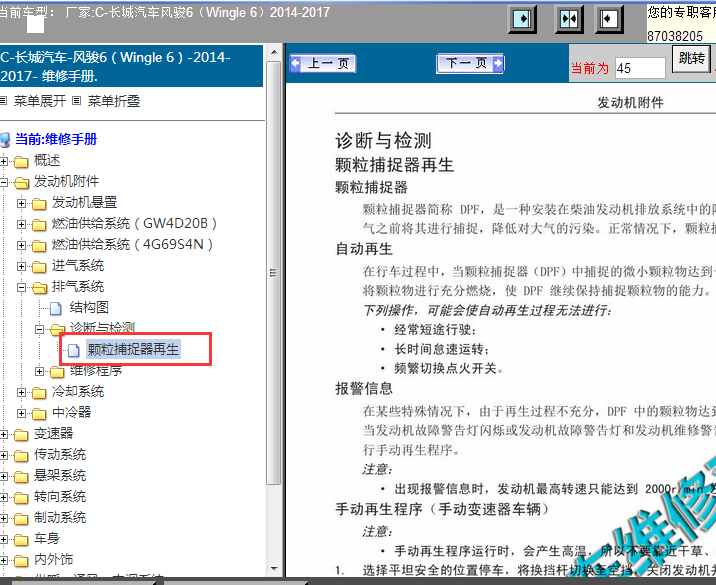The height and width of the screenshot is (585, 716).
Task: Expand the 进气系统 folder
Action: (21, 266)
